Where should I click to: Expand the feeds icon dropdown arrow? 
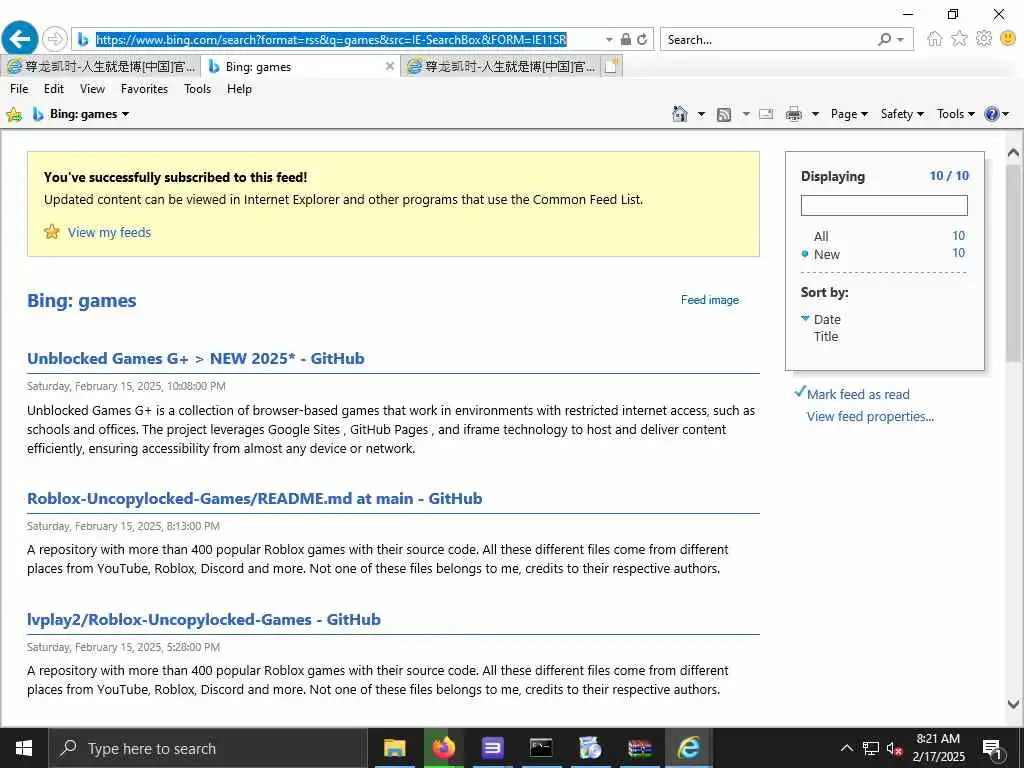tap(746, 114)
